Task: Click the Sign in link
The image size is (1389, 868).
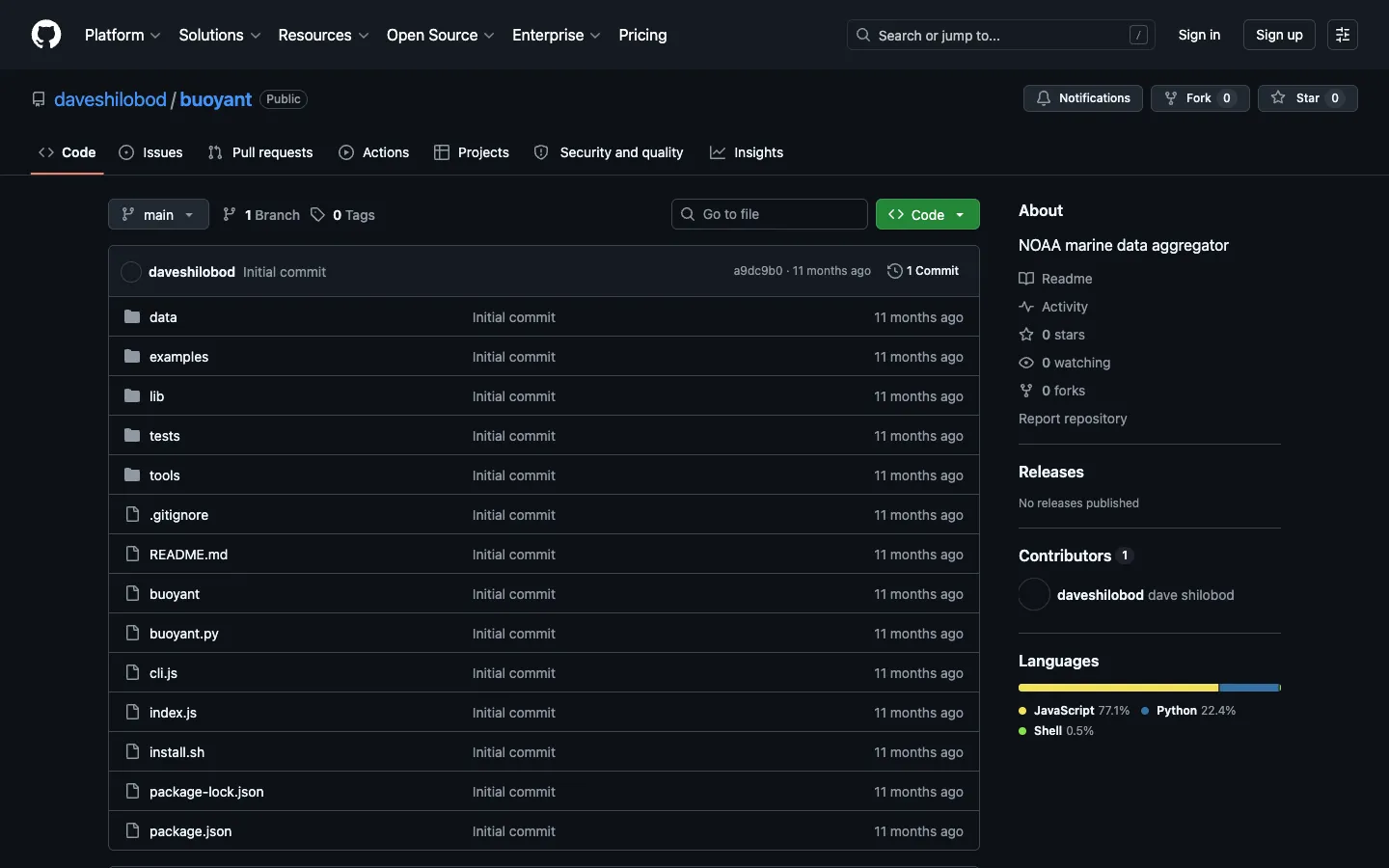Action: tap(1199, 35)
